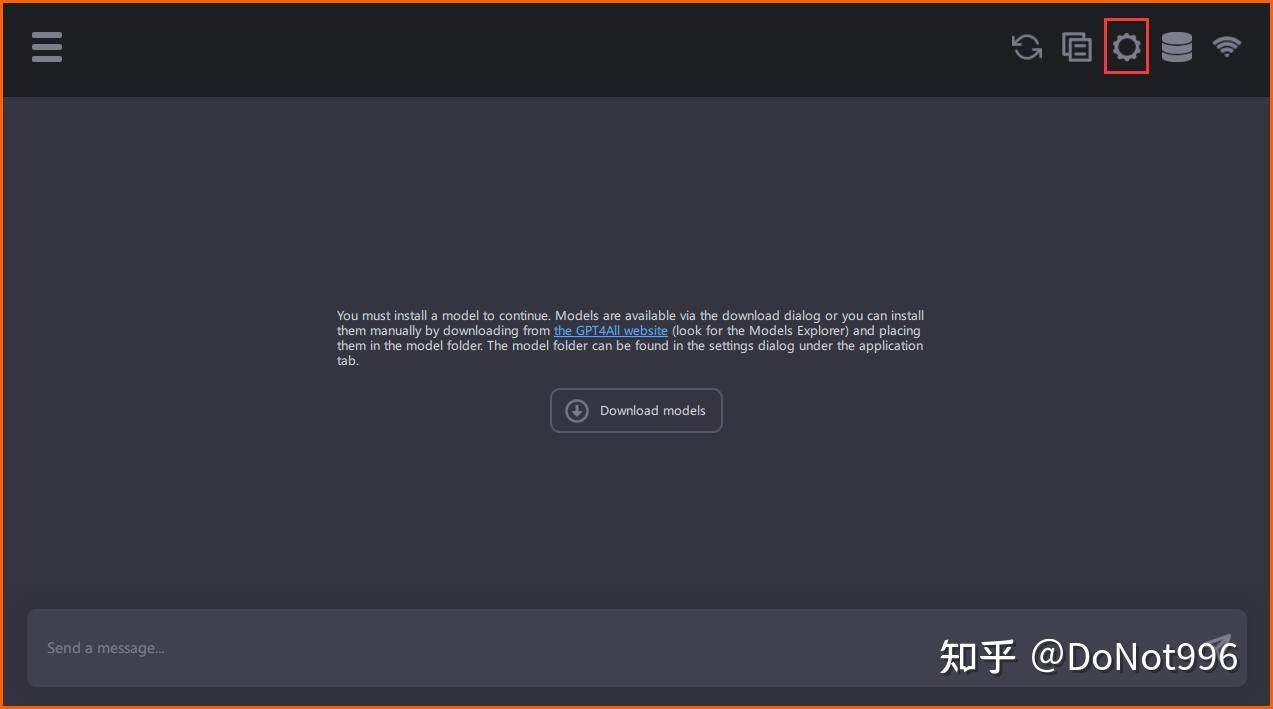The height and width of the screenshot is (709, 1273).
Task: Click the install-a-model instruction paragraph
Action: click(x=630, y=338)
